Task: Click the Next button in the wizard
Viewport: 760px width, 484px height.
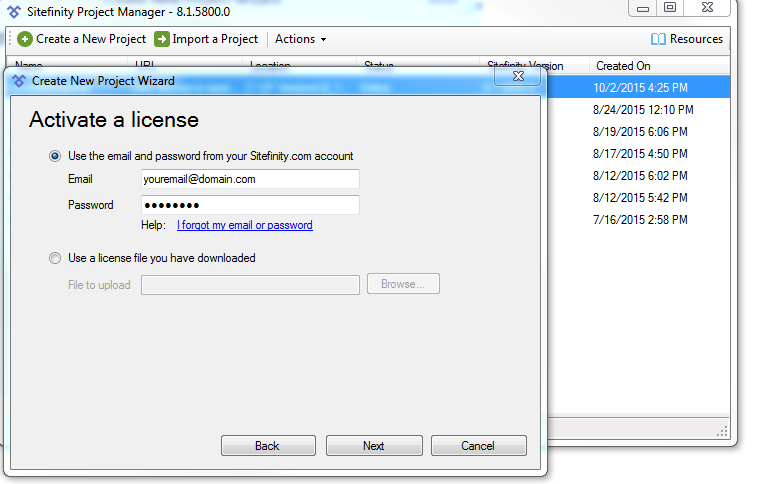Action: [374, 446]
